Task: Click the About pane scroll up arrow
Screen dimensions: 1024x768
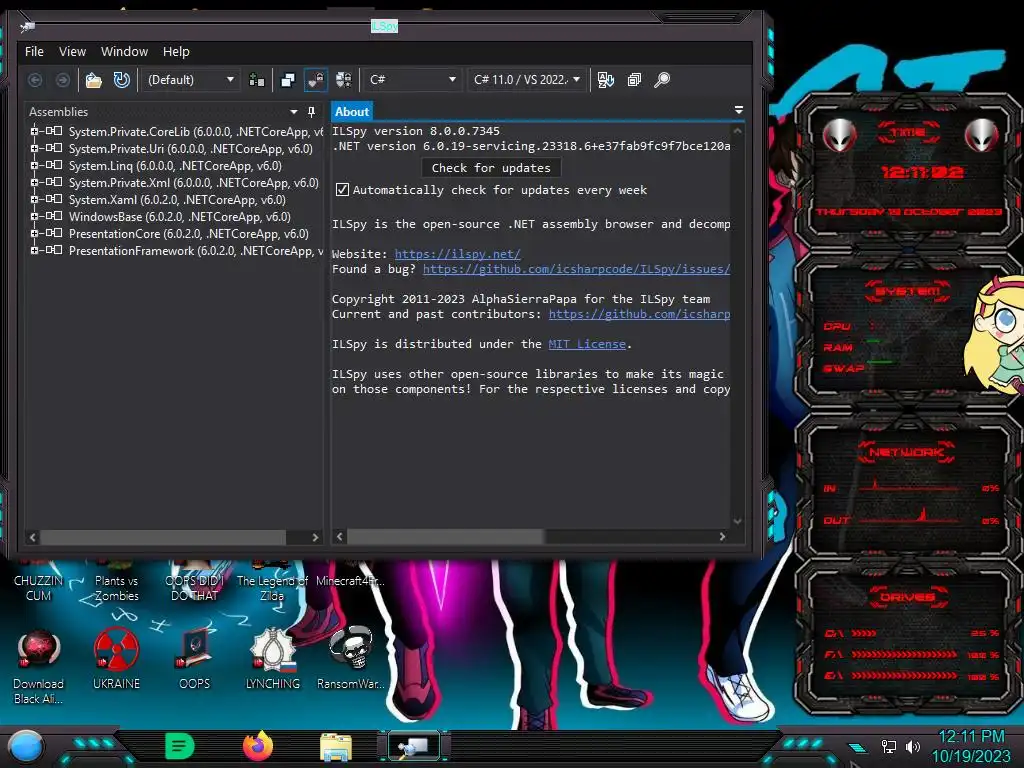Action: pos(737,131)
